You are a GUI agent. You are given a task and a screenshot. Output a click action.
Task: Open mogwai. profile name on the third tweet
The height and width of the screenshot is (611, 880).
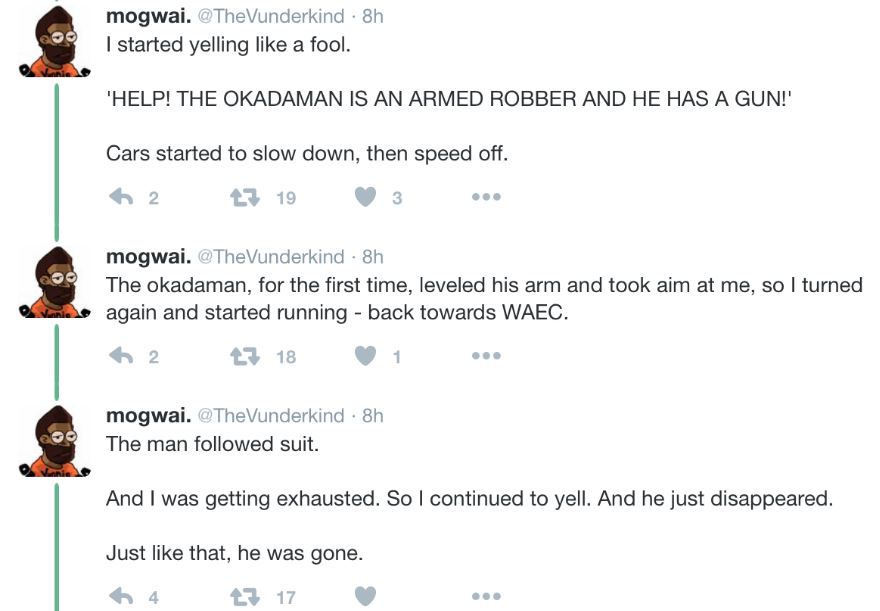[149, 416]
